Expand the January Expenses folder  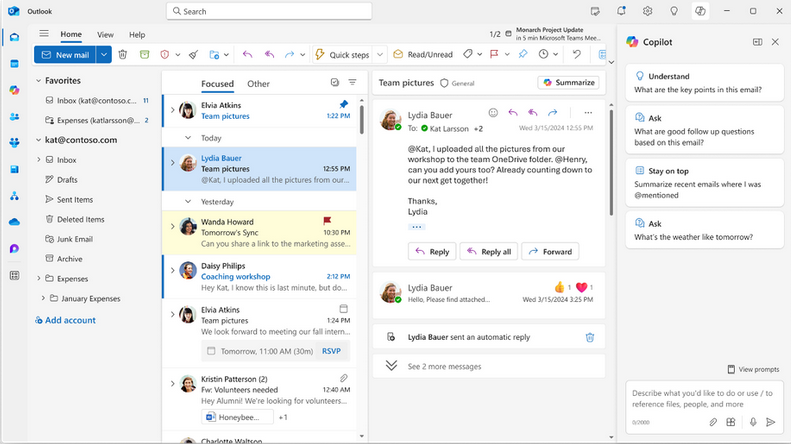[43, 298]
